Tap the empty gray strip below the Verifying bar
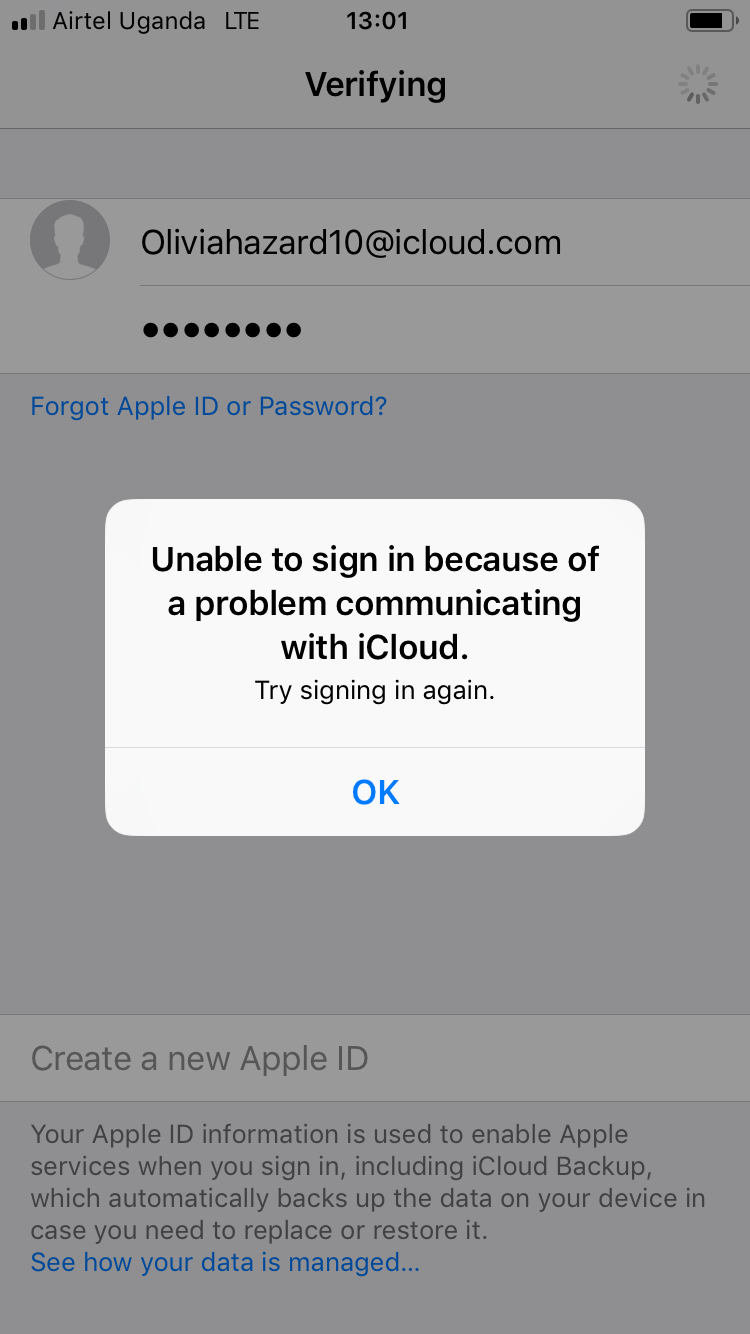The image size is (750, 1334). pyautogui.click(x=375, y=163)
